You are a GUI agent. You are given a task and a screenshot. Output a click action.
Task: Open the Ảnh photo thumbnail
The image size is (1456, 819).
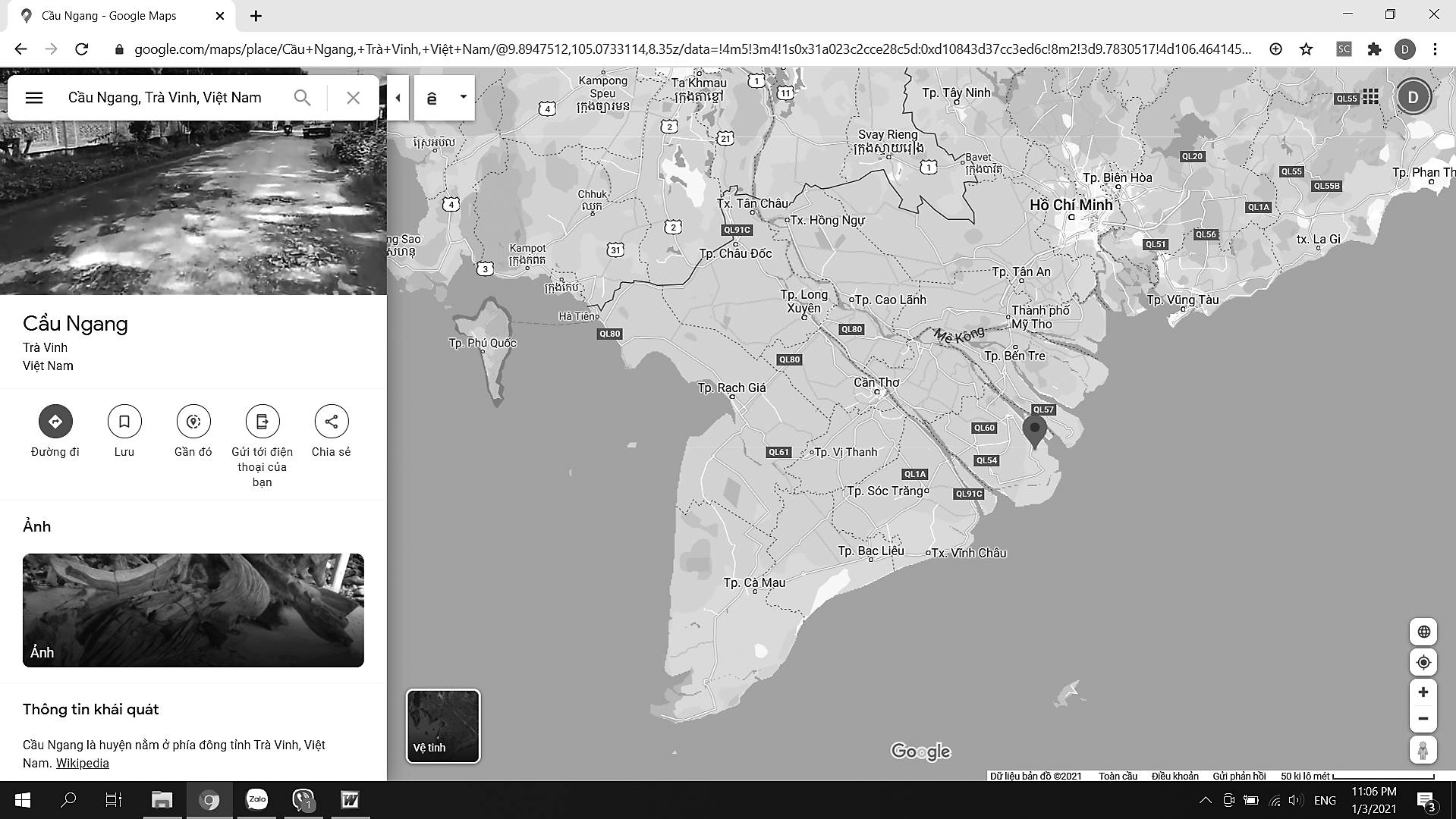click(x=193, y=610)
